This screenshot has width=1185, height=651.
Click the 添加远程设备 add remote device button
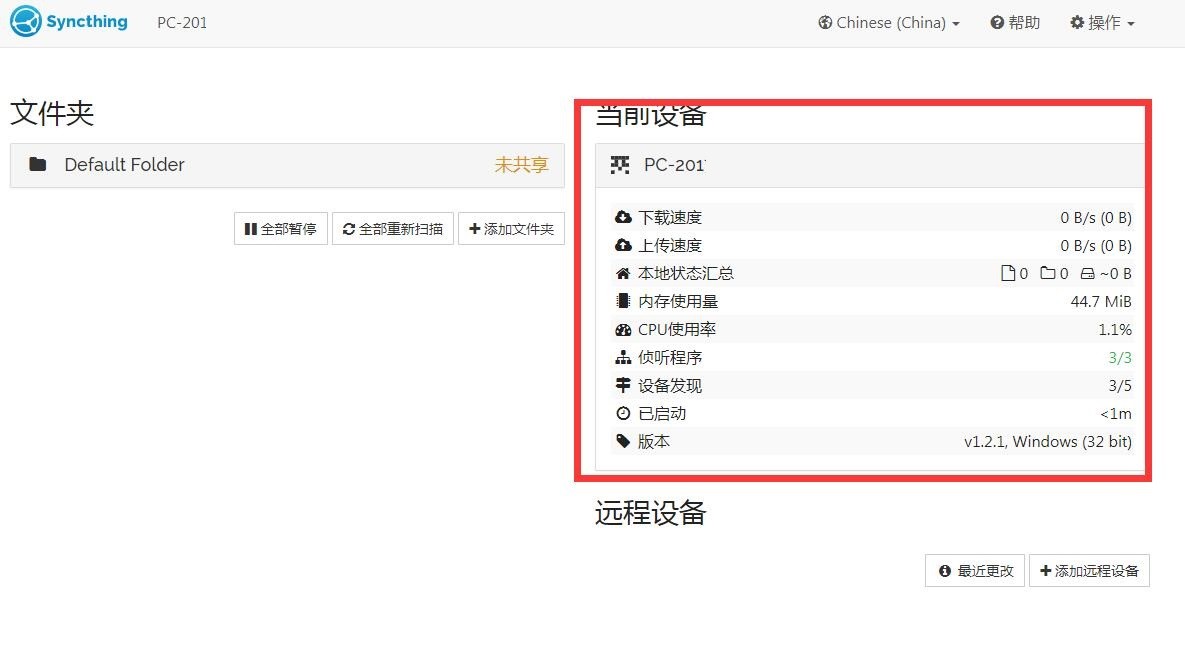[x=1089, y=570]
